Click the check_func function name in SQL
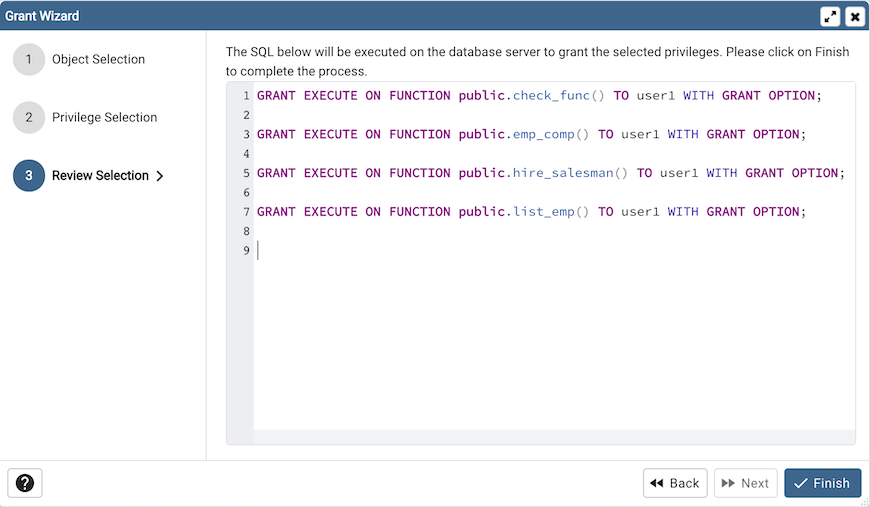The image size is (870, 507). click(551, 96)
